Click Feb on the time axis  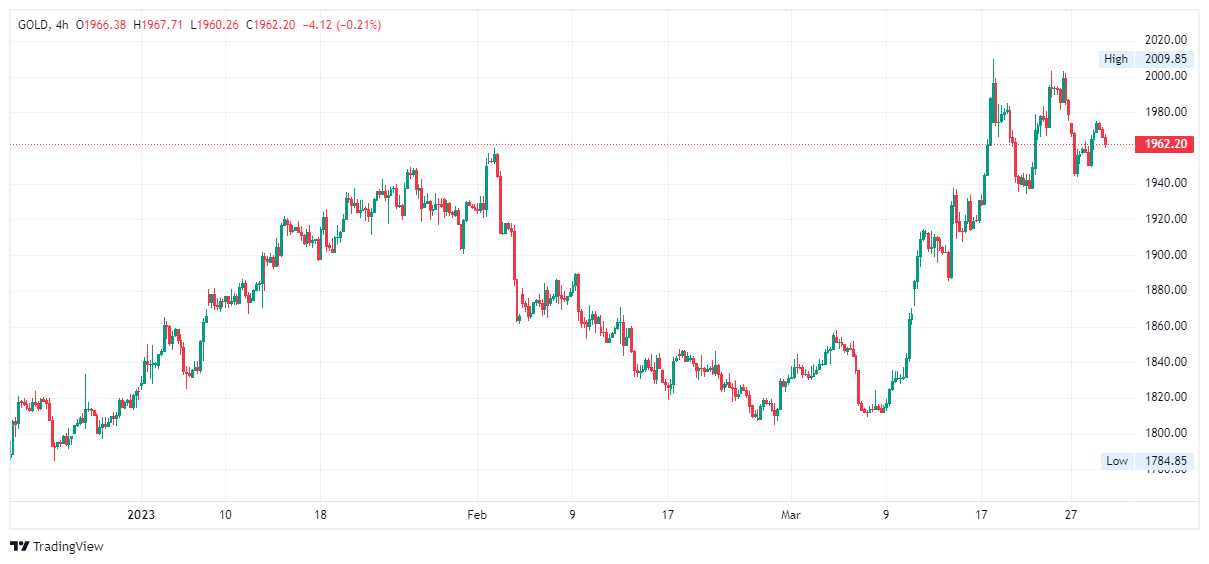[x=477, y=515]
